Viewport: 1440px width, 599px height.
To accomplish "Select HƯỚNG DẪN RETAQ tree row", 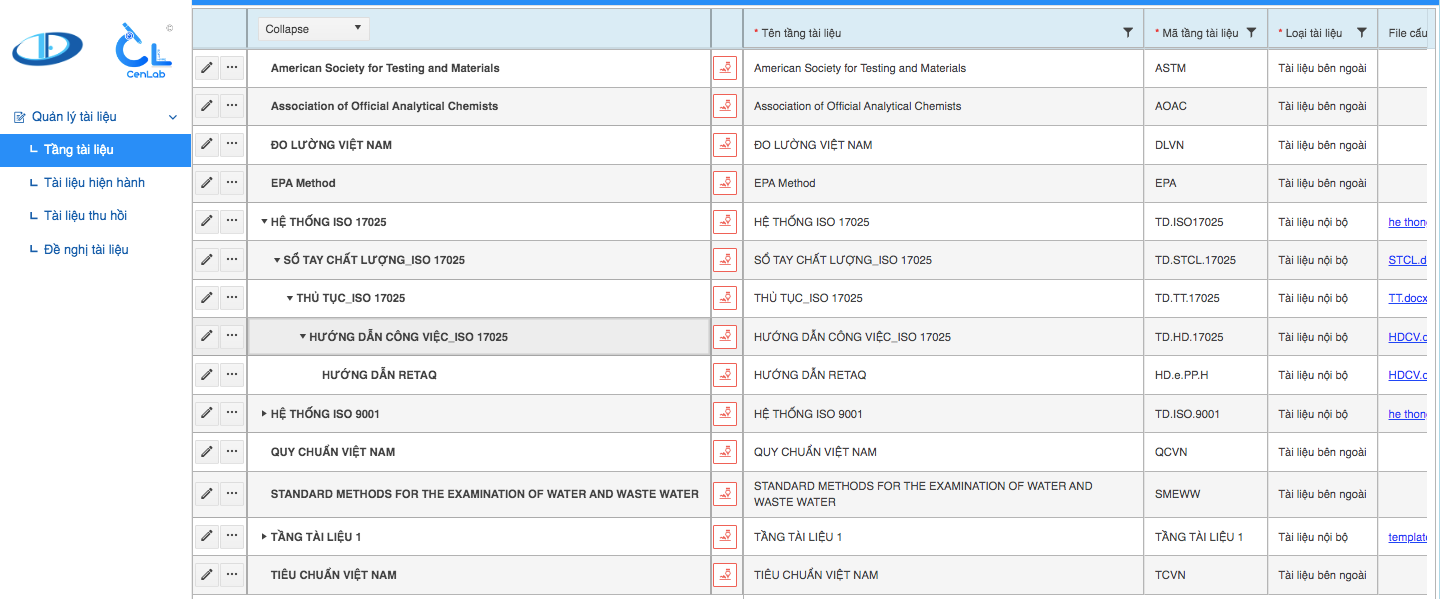I will (x=479, y=375).
